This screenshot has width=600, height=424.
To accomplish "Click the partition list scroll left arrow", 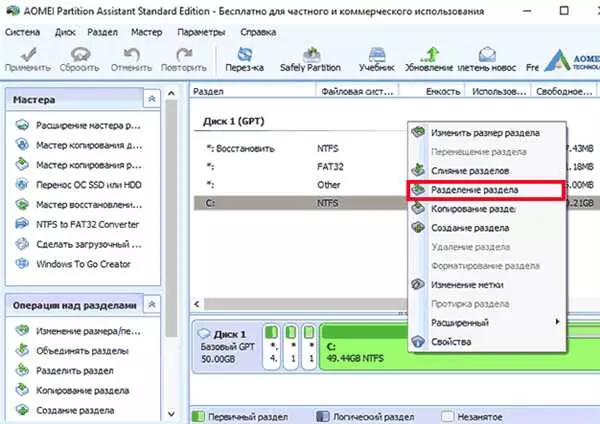I will [x=197, y=304].
